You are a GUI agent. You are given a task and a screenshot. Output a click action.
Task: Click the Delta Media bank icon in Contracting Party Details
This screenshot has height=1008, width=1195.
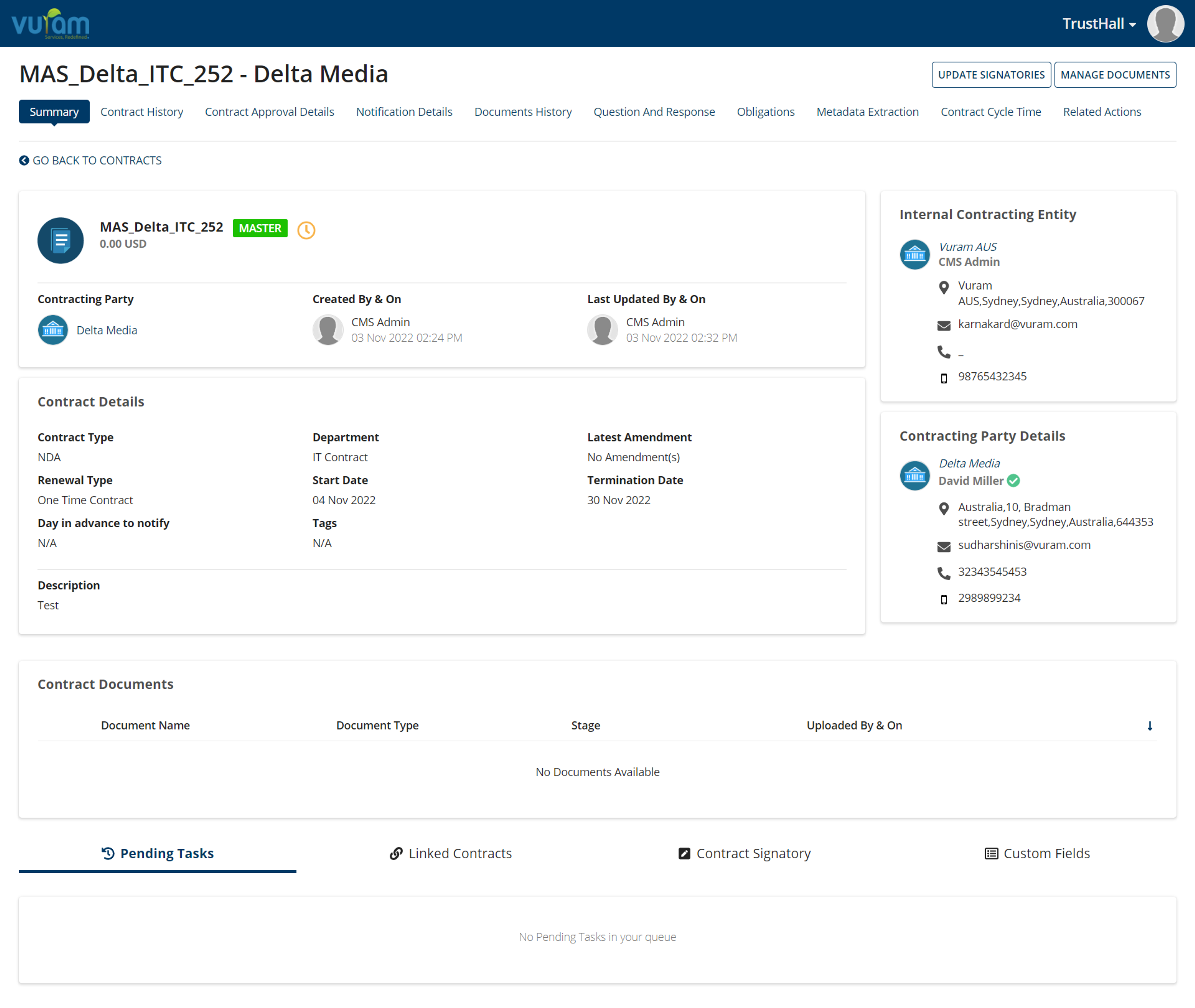914,475
